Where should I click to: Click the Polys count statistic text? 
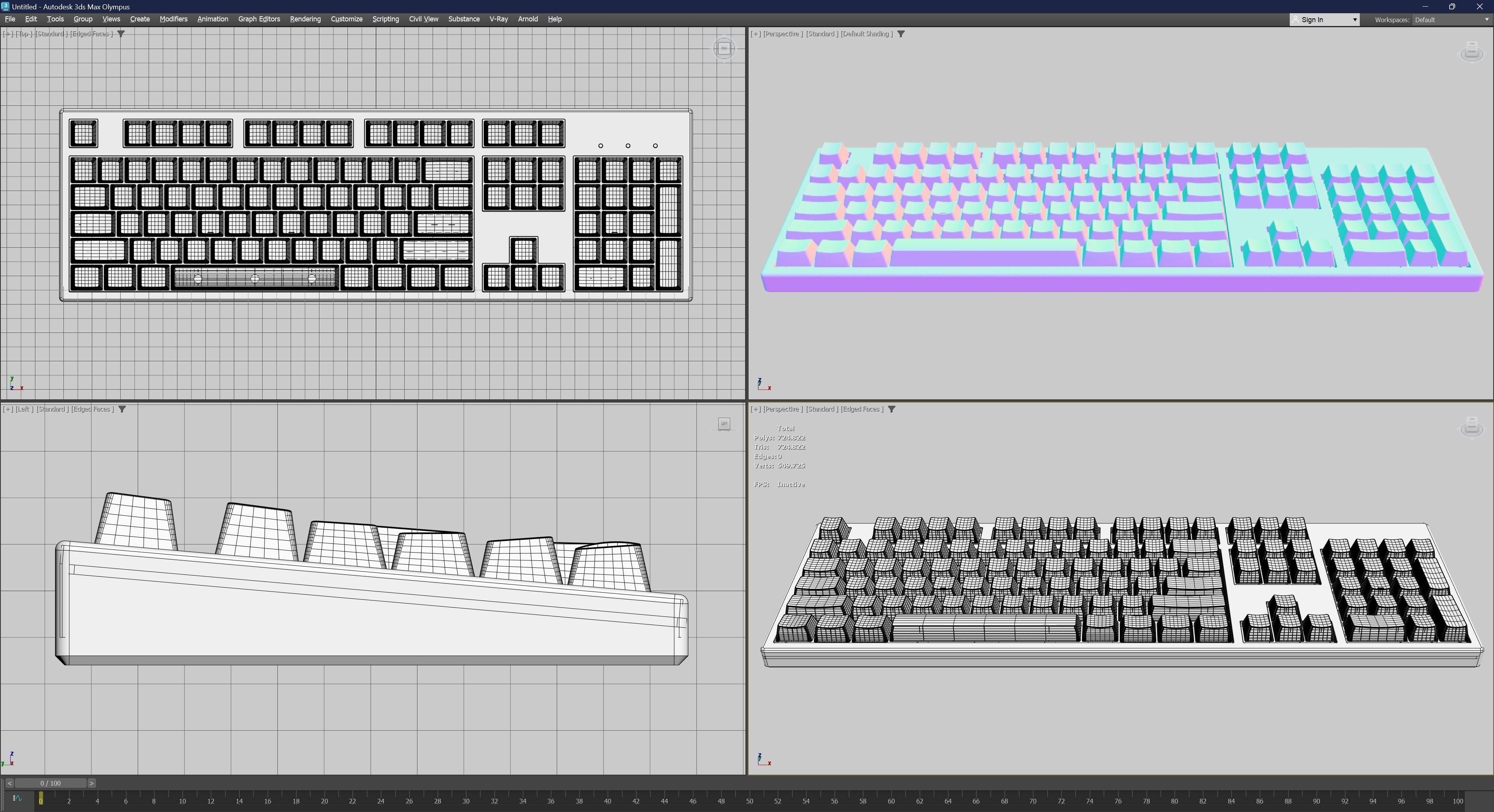[779, 437]
